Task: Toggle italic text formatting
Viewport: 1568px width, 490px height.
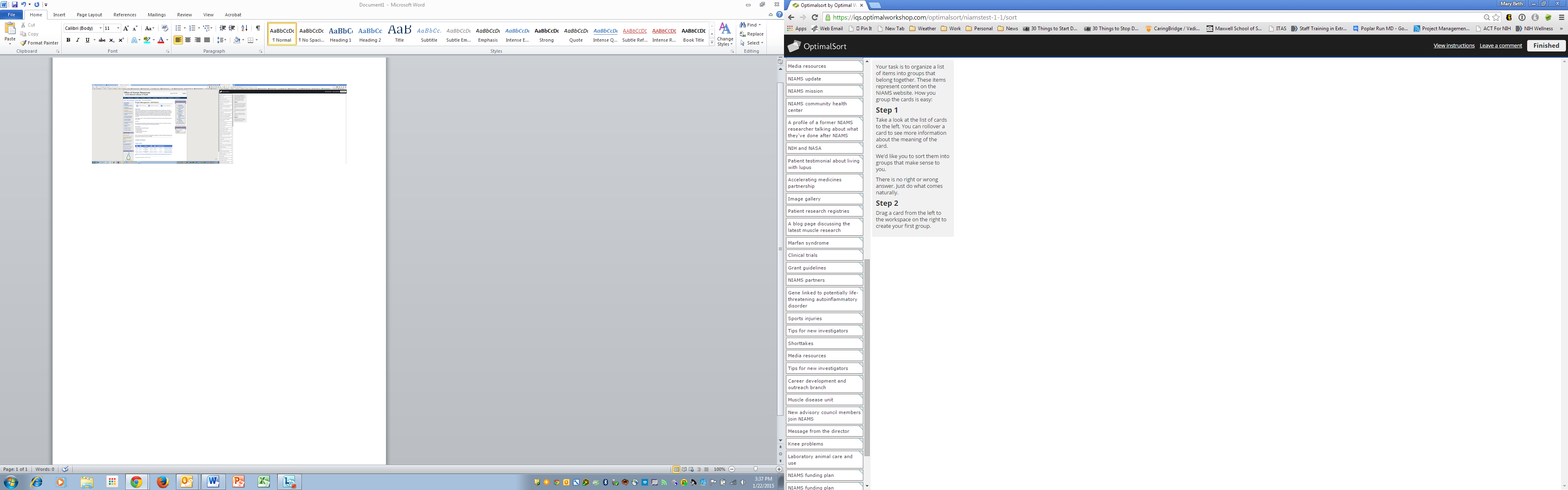Action: (x=77, y=40)
